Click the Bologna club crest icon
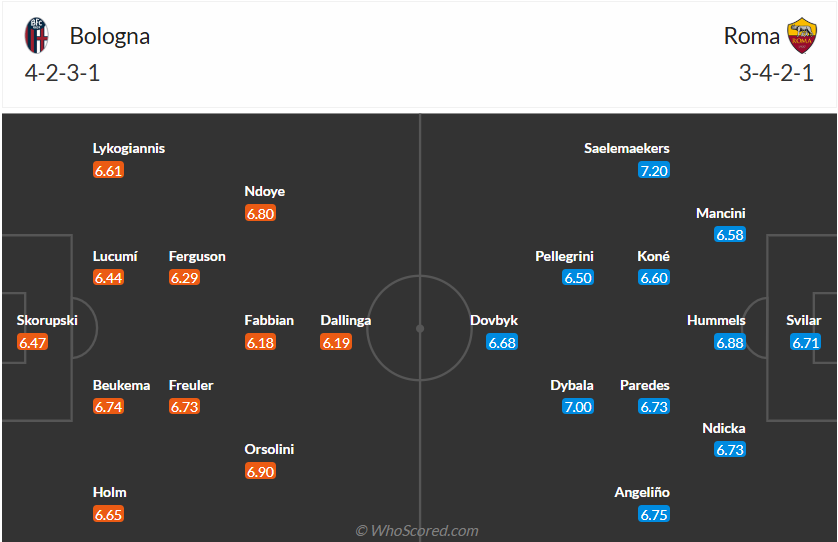 36,36
